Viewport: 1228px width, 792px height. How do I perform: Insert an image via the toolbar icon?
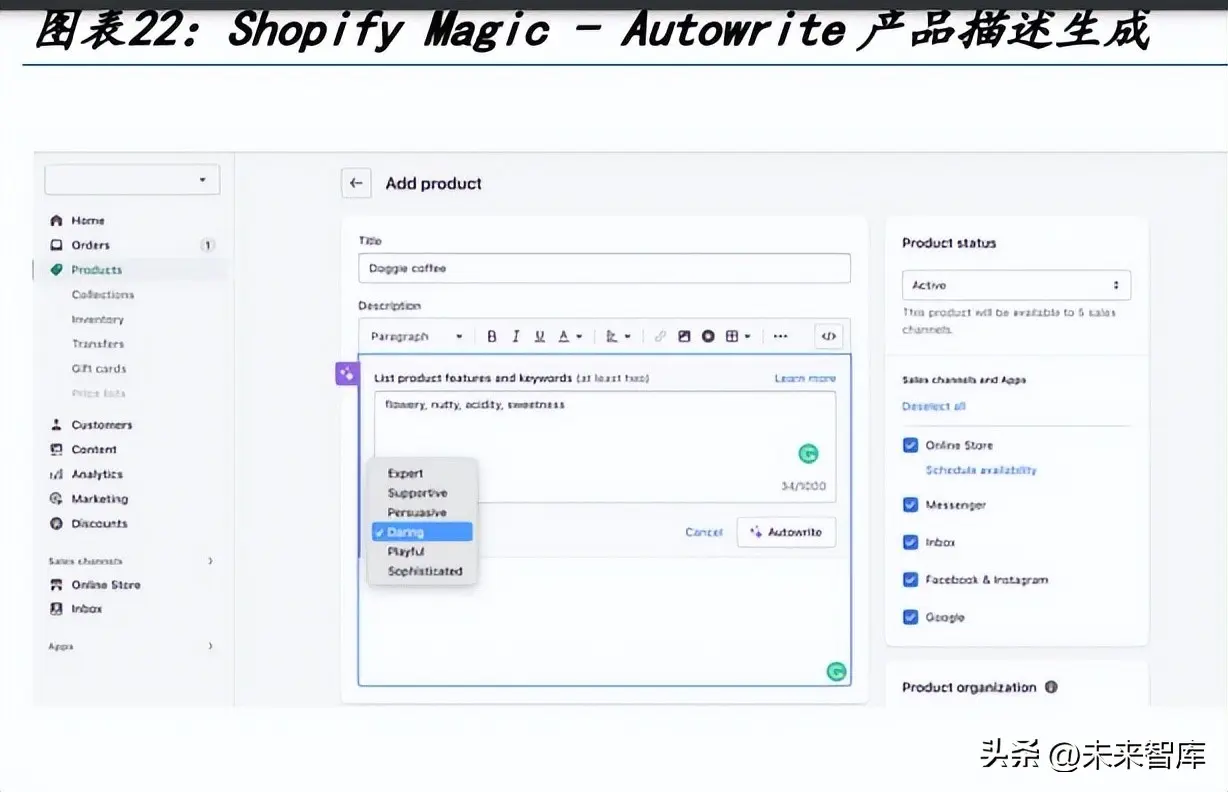pos(684,337)
